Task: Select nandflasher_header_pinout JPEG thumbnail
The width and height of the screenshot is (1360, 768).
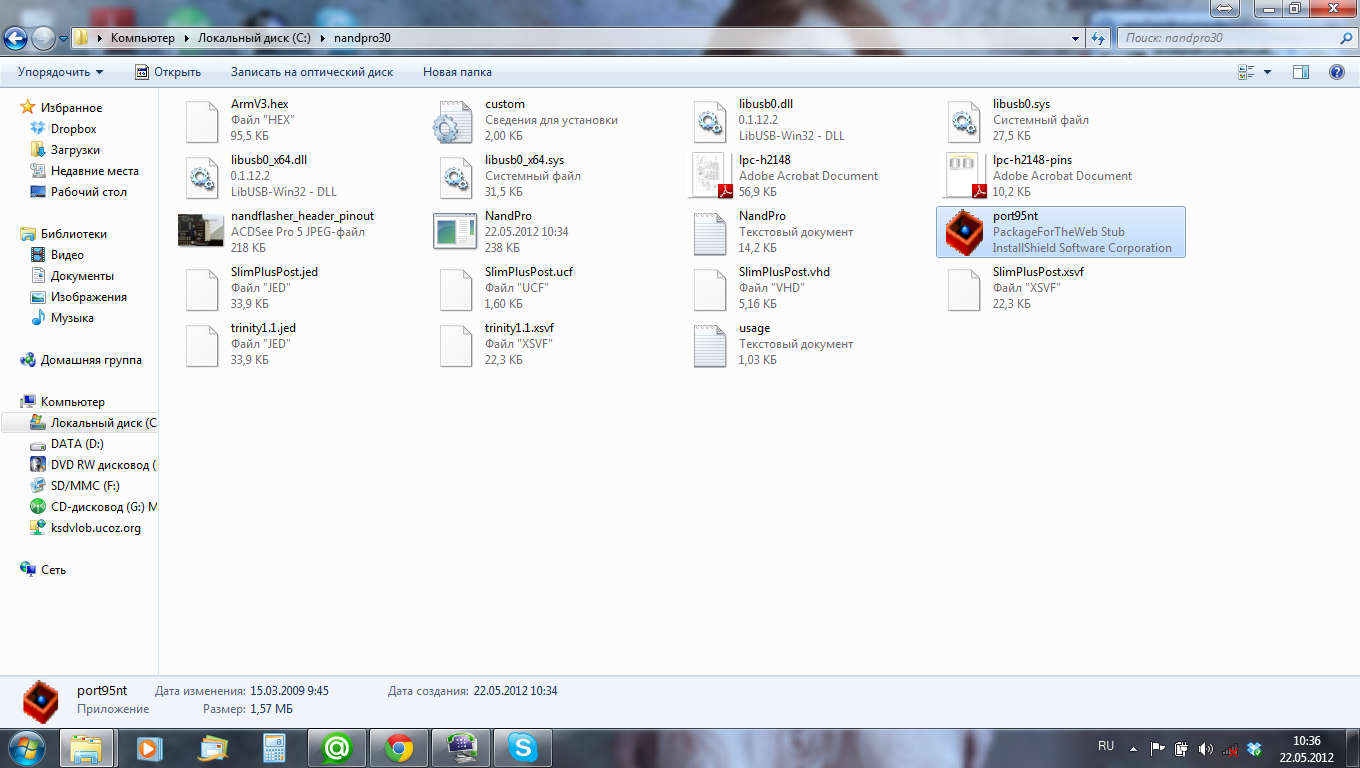Action: (201, 232)
